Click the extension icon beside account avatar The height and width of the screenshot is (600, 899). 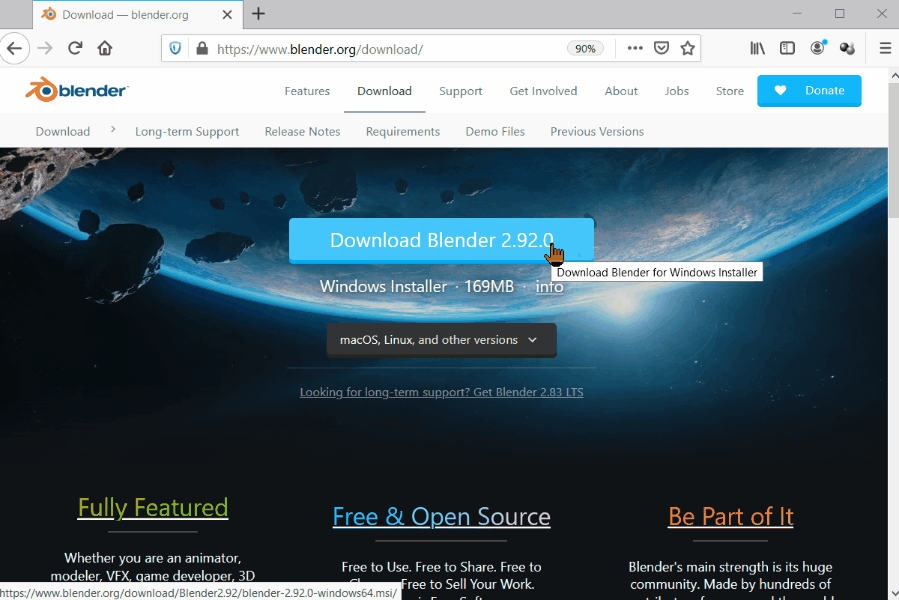click(847, 48)
